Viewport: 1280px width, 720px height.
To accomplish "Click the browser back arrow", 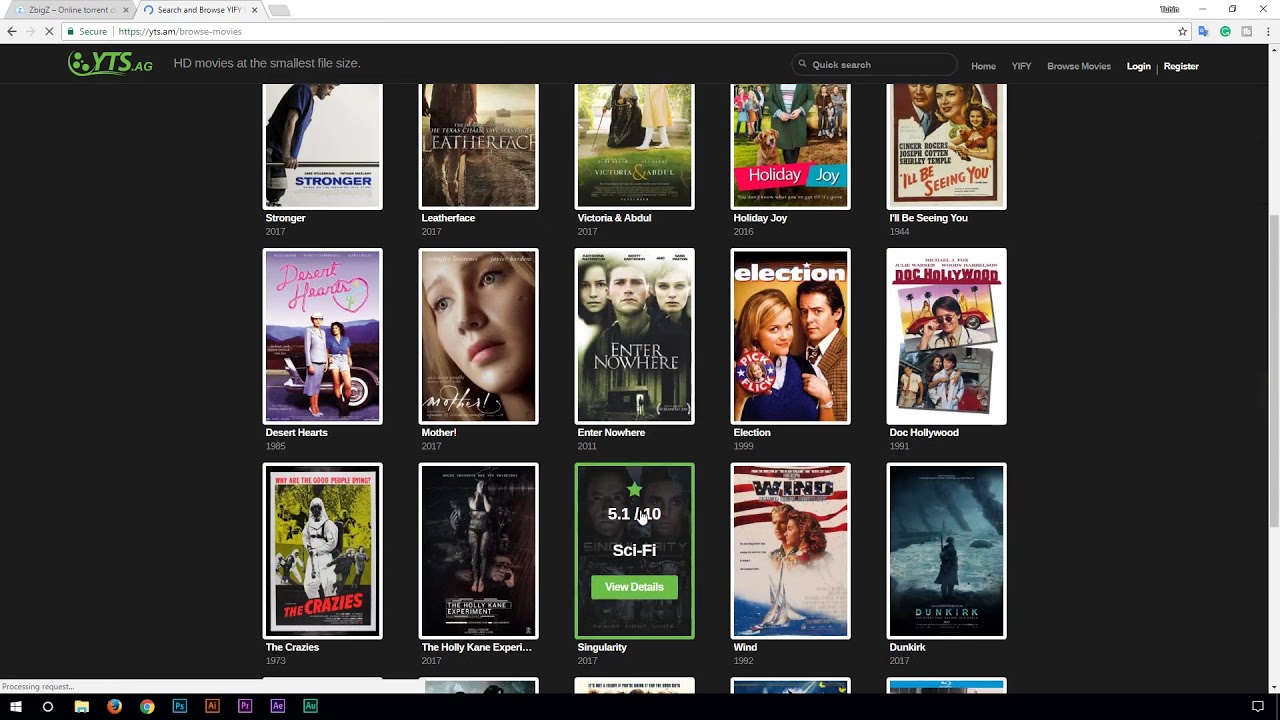I will point(12,32).
